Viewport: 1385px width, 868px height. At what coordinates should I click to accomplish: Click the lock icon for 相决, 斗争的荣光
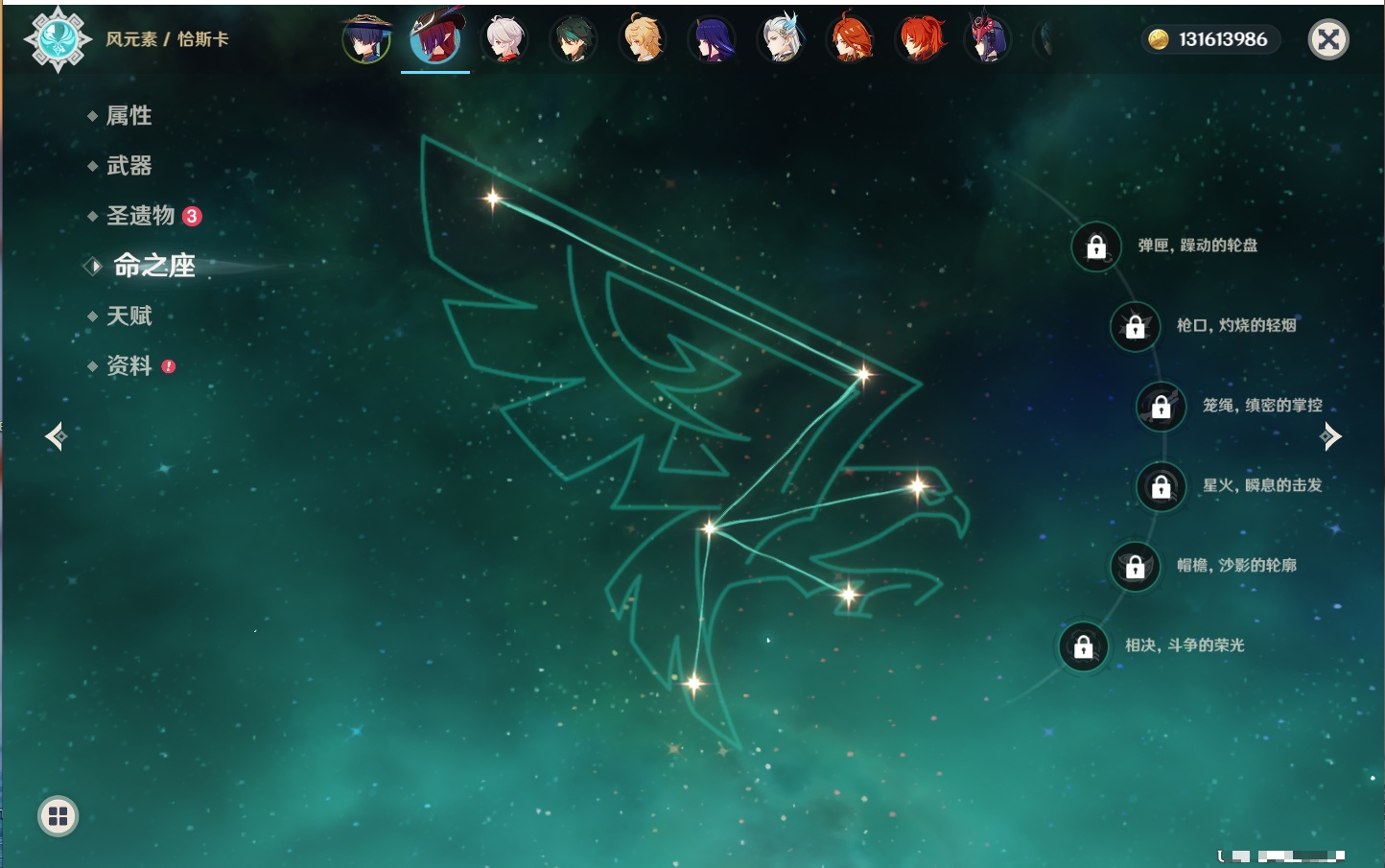pyautogui.click(x=1084, y=646)
